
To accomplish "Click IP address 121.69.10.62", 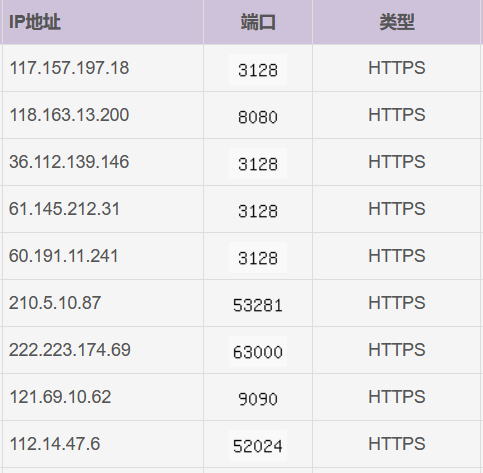I will pyautogui.click(x=60, y=397).
